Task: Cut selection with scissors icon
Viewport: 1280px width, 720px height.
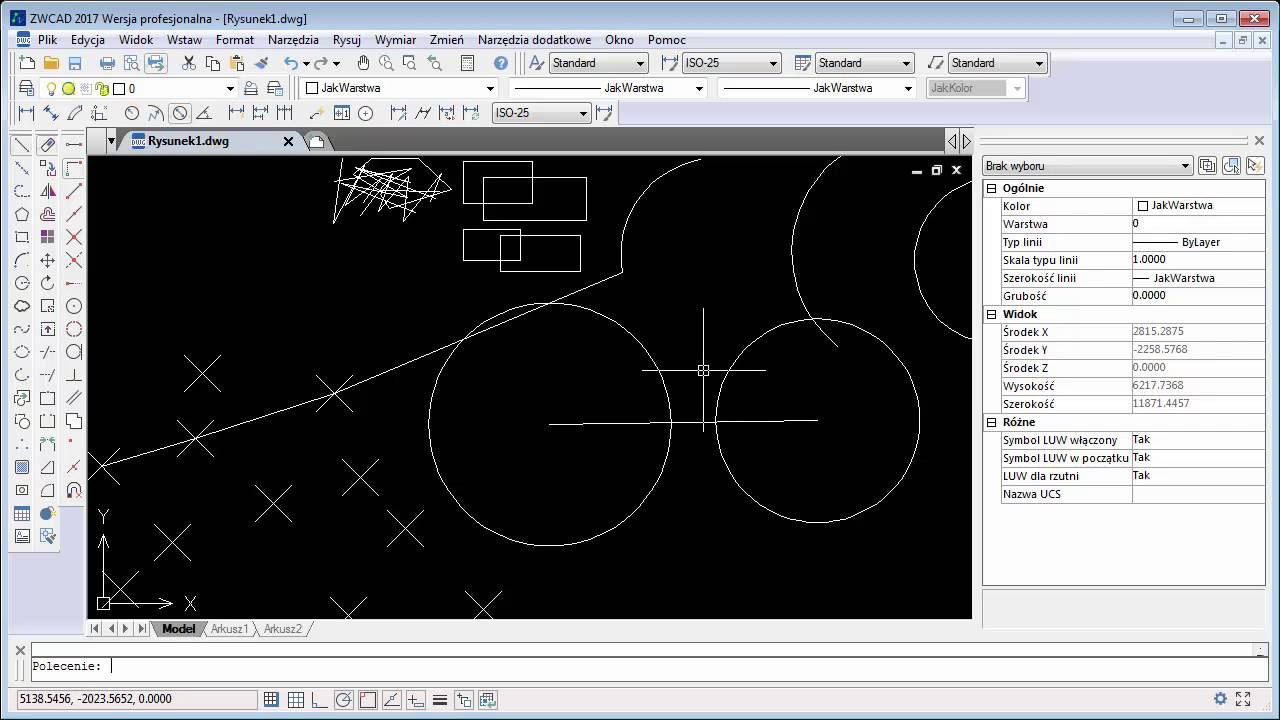Action: [x=188, y=63]
